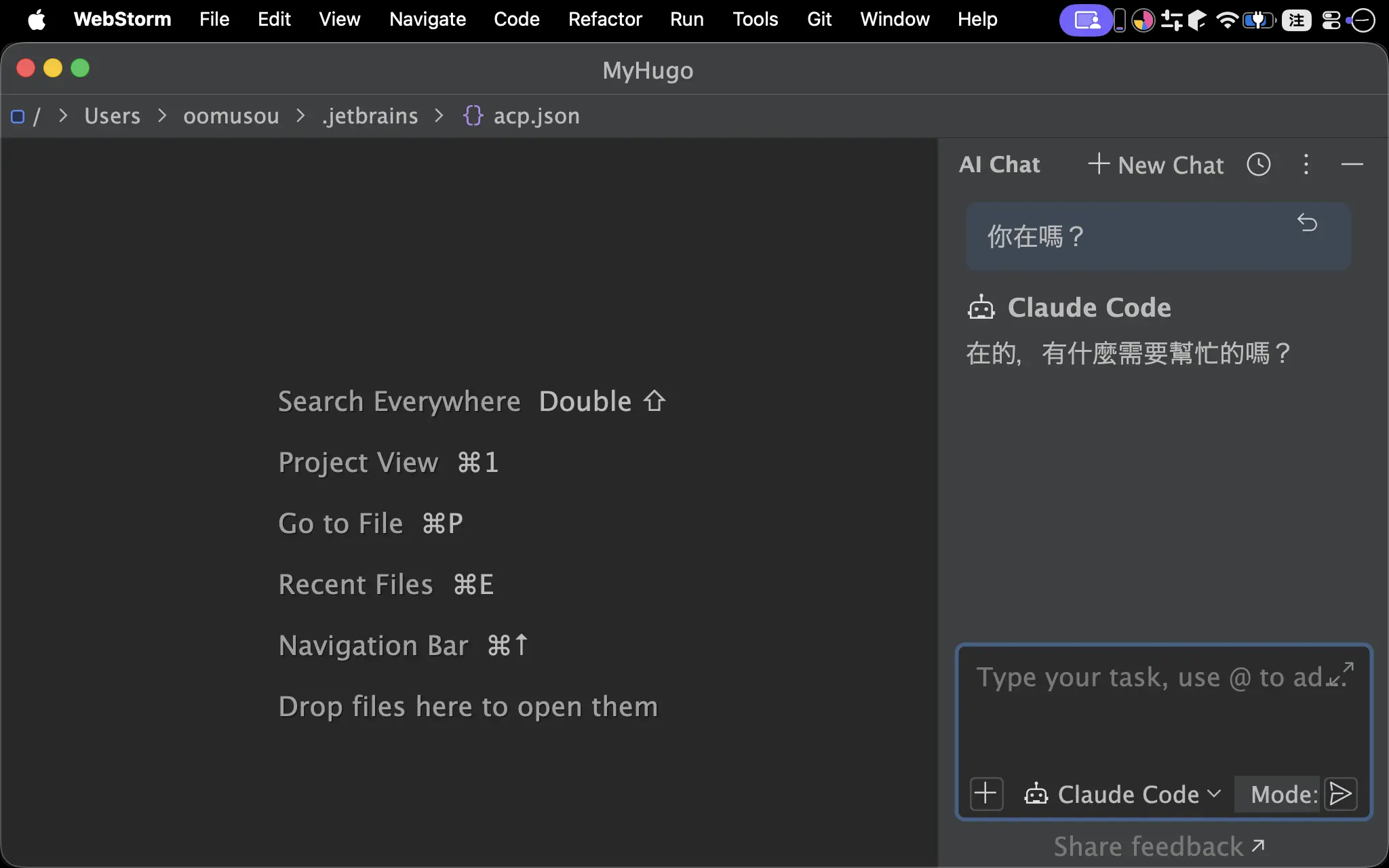The width and height of the screenshot is (1389, 868).
Task: Open the File menu
Action: pos(214,19)
